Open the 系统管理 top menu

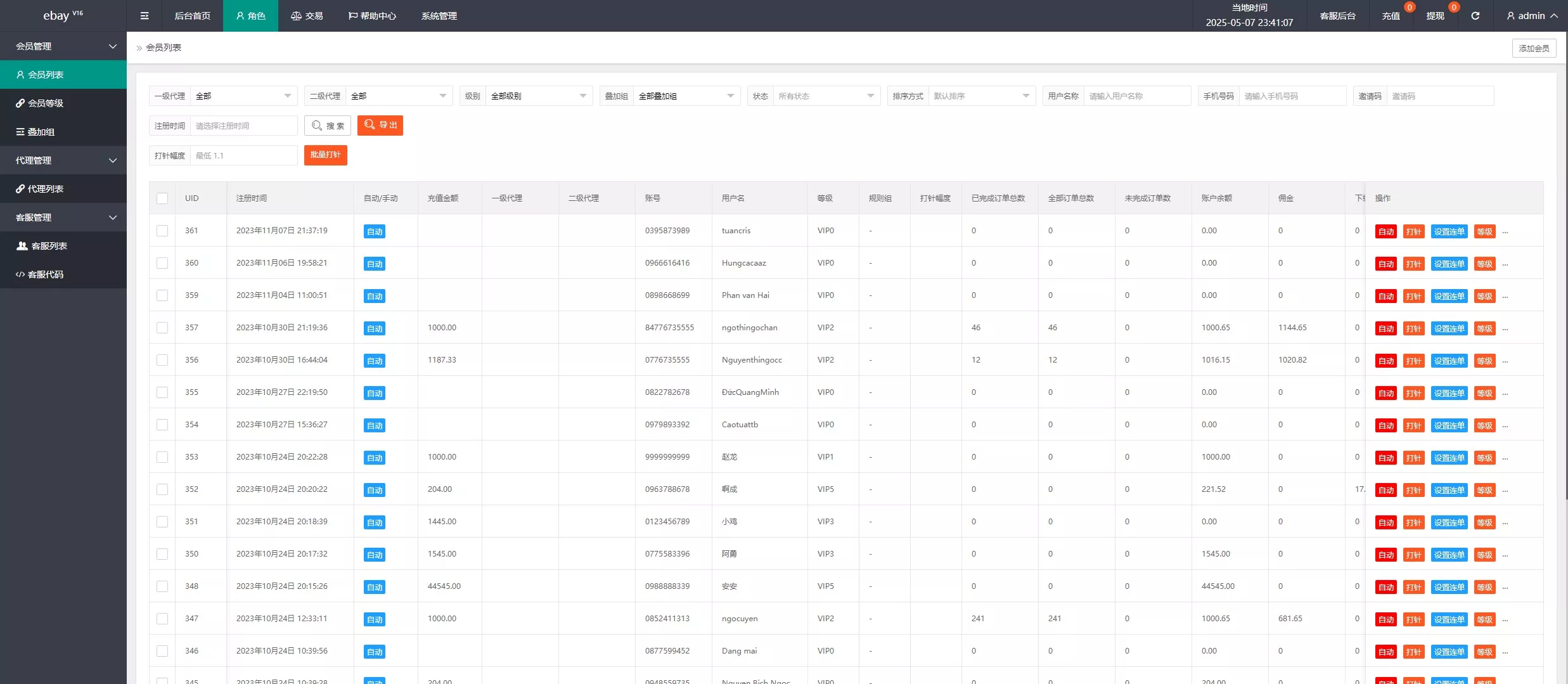[x=439, y=16]
